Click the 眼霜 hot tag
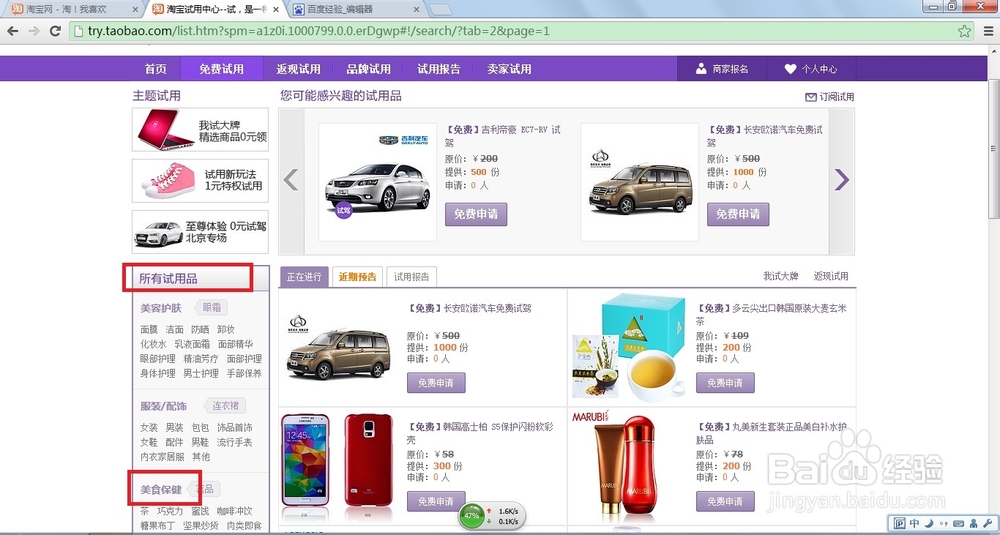 (212, 307)
